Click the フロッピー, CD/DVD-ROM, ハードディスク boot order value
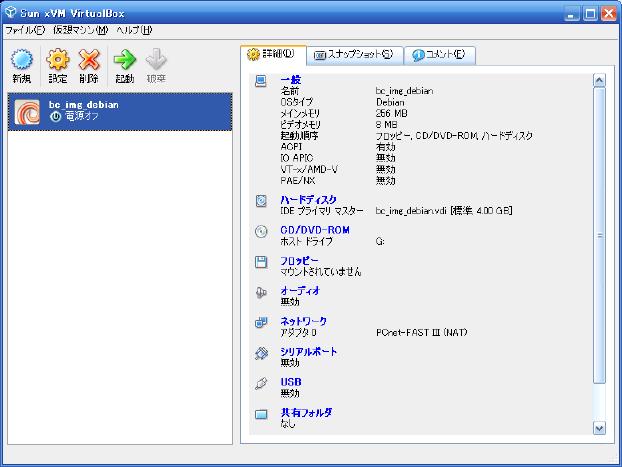 pos(454,136)
